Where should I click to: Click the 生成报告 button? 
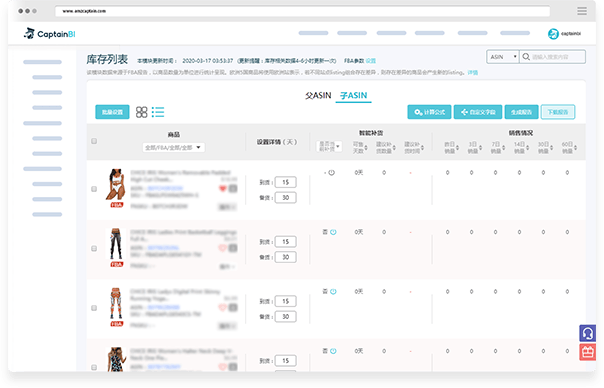point(521,112)
